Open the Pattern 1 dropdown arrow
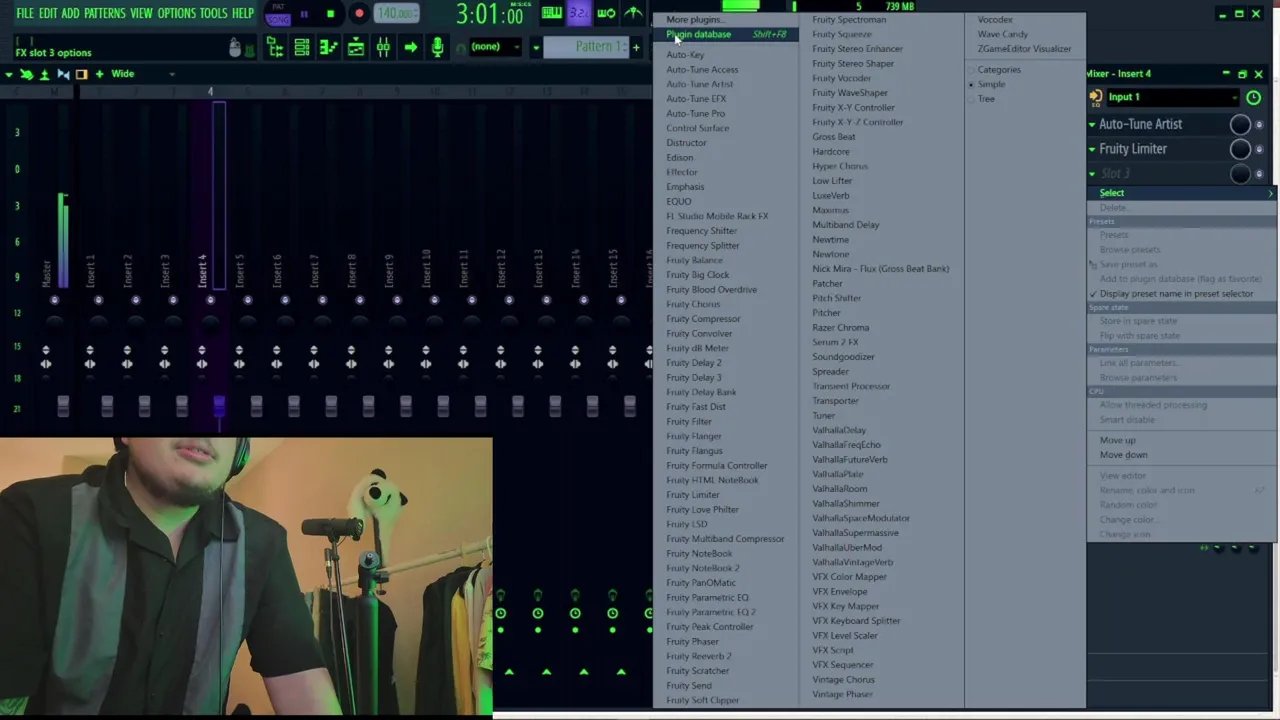1280x720 pixels. (x=536, y=47)
